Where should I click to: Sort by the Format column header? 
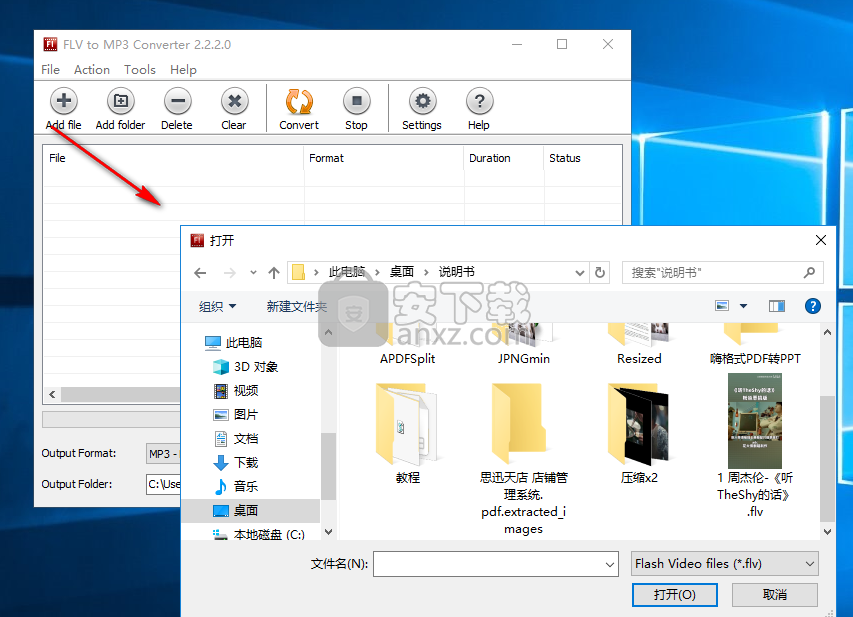384,158
